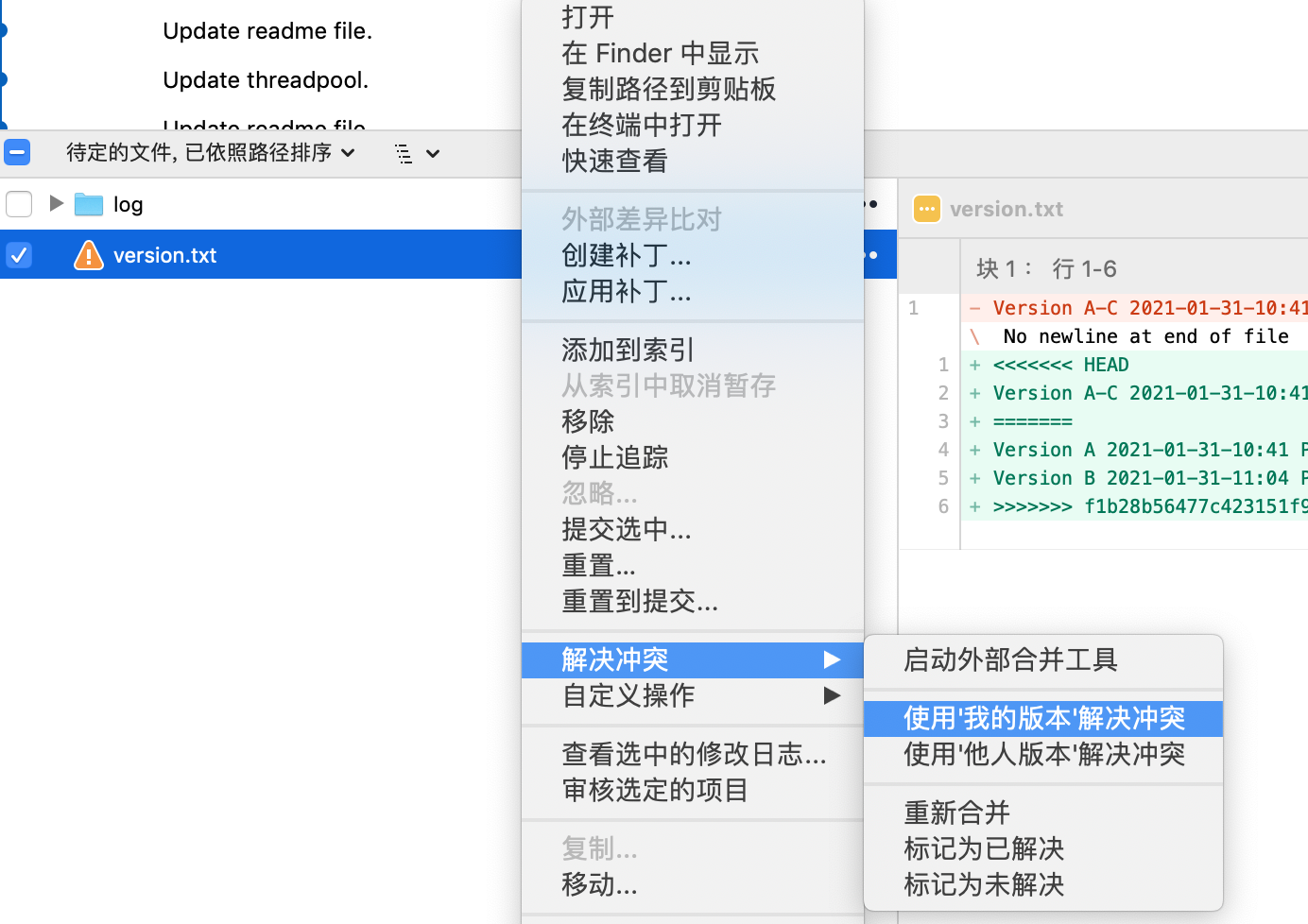The image size is (1308, 924).
Task: Select 停止追踪
Action: click(x=693, y=457)
